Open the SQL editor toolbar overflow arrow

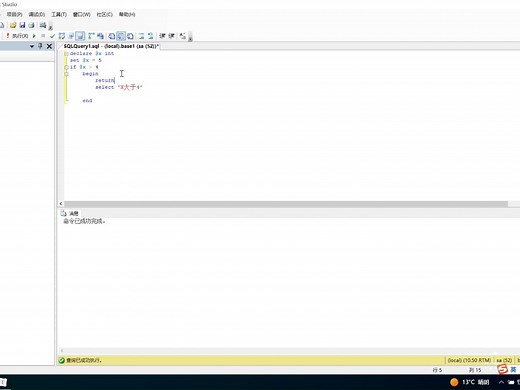[x=190, y=38]
